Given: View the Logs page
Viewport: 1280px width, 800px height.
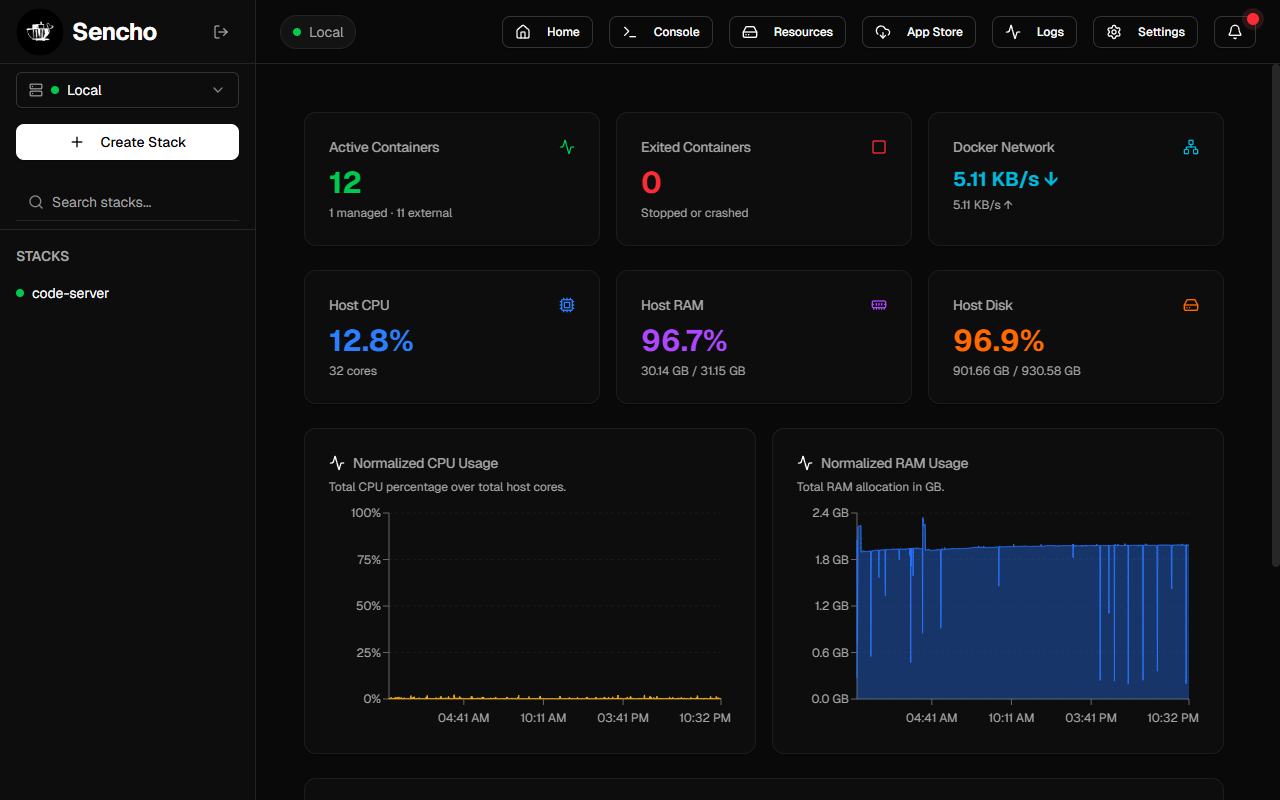Looking at the screenshot, I should pyautogui.click(x=1034, y=32).
